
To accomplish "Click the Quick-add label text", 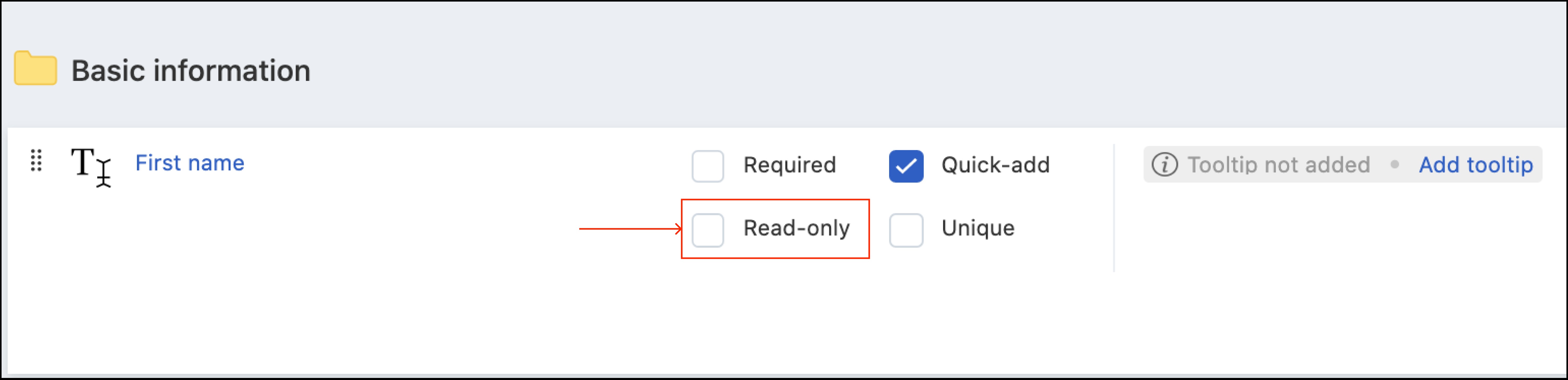I will tap(995, 165).
